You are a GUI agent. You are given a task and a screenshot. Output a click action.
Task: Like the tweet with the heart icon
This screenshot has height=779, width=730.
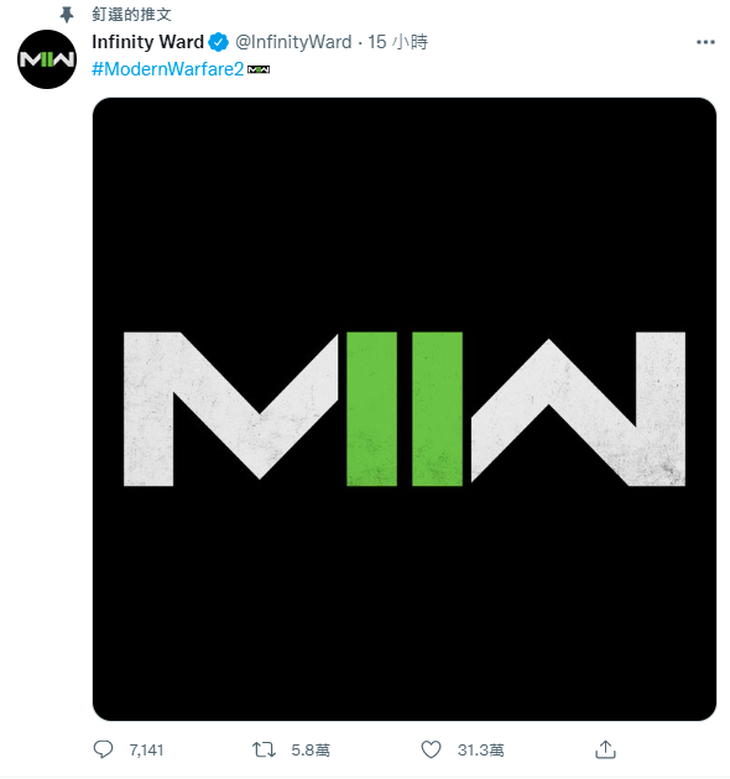coord(431,749)
